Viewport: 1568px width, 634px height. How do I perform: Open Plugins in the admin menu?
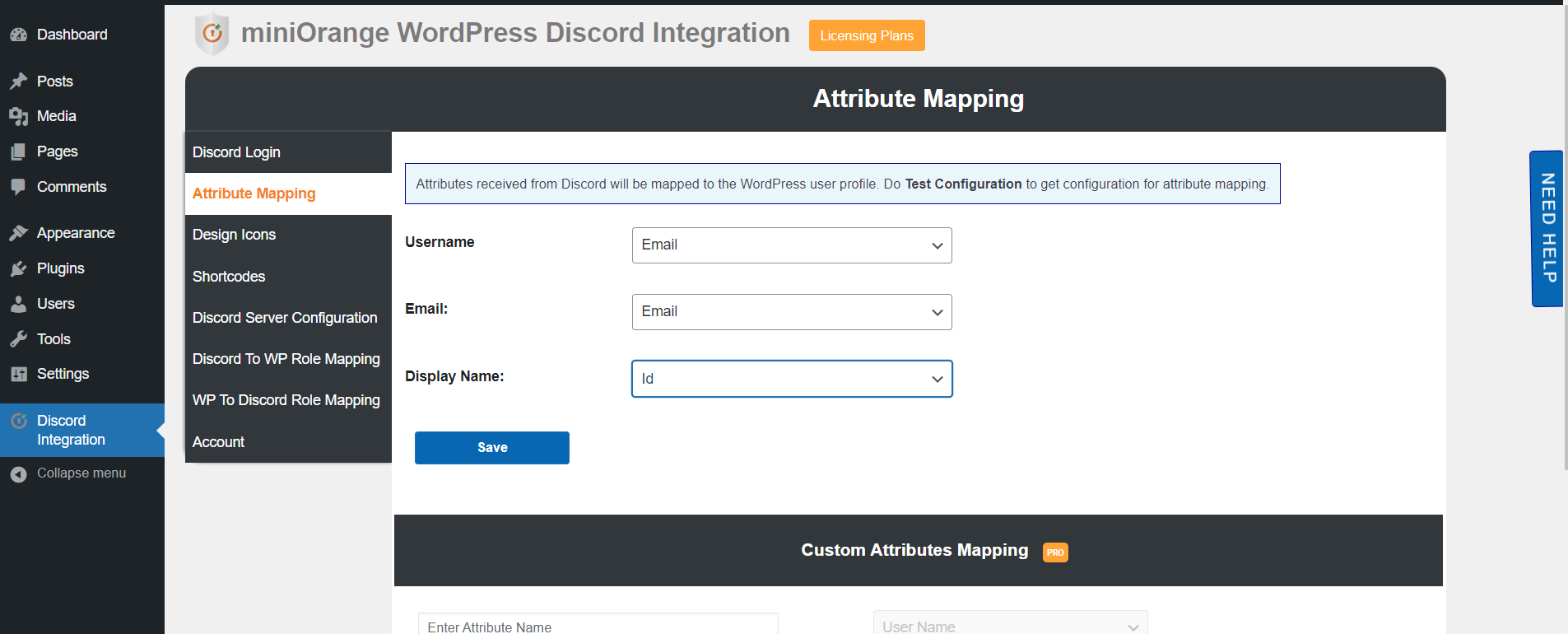click(x=82, y=268)
